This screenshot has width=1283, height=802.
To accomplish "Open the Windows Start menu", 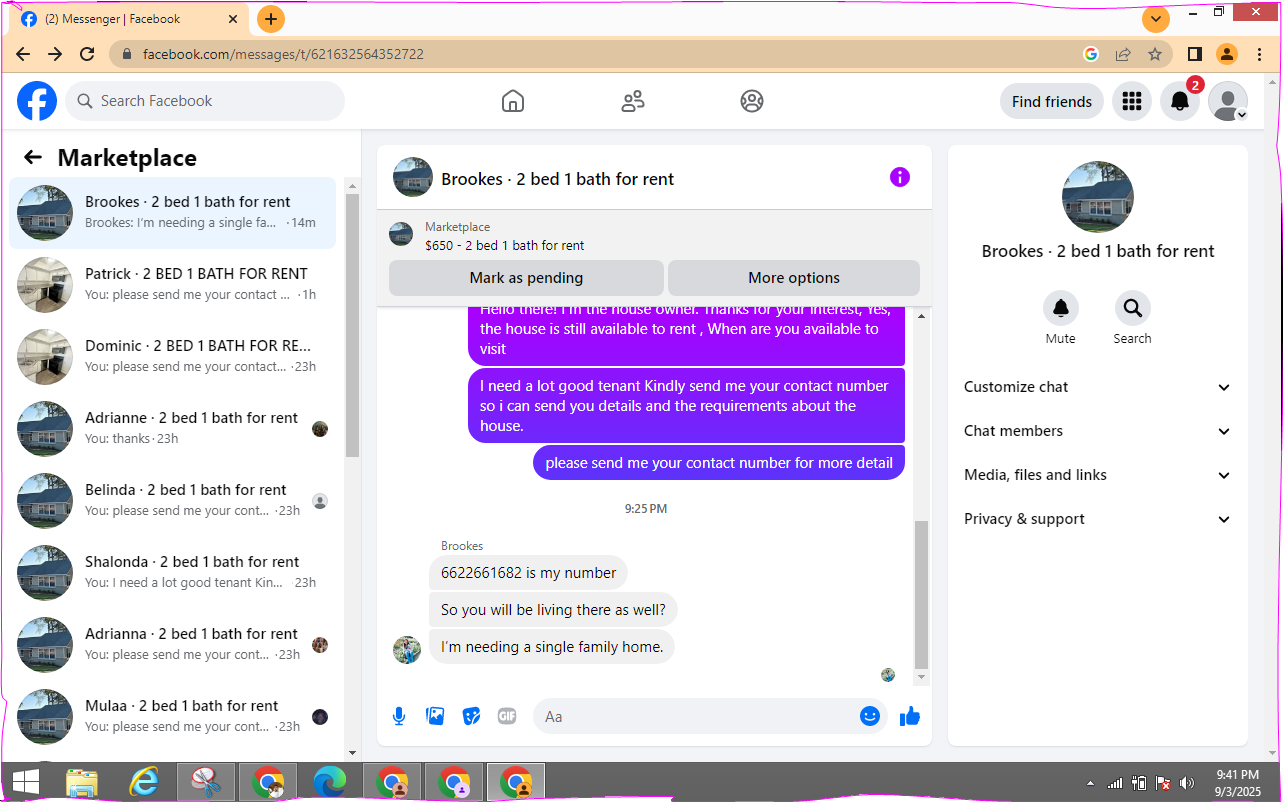I will click(x=26, y=782).
